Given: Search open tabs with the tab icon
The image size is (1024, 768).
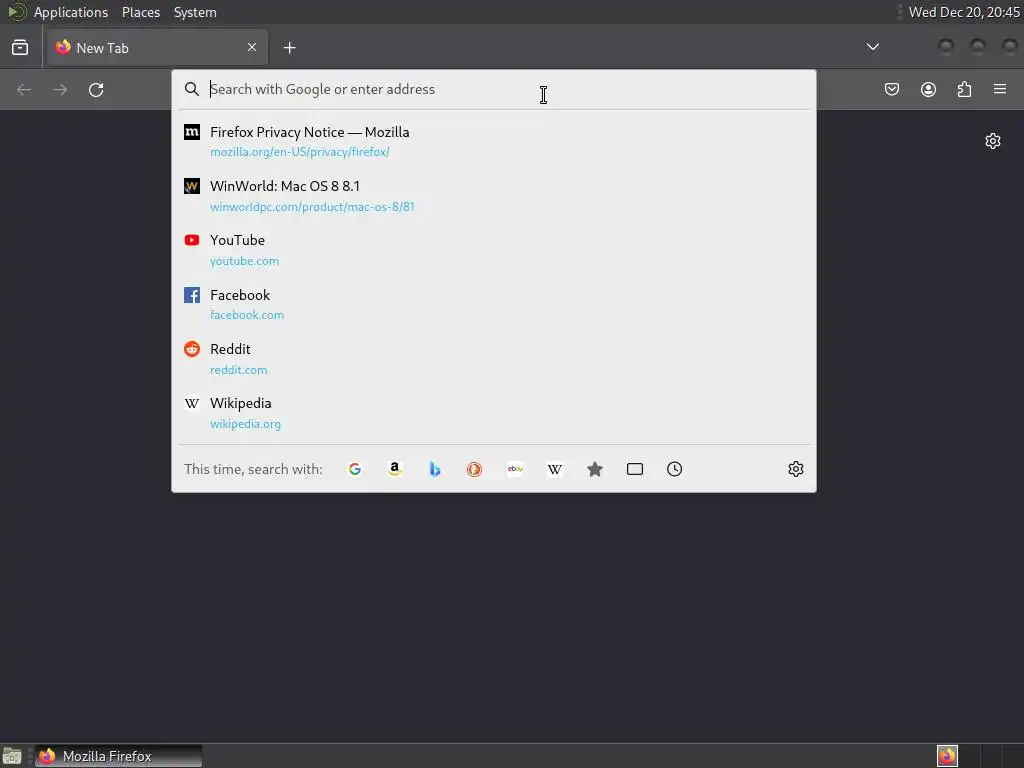Looking at the screenshot, I should coord(635,469).
